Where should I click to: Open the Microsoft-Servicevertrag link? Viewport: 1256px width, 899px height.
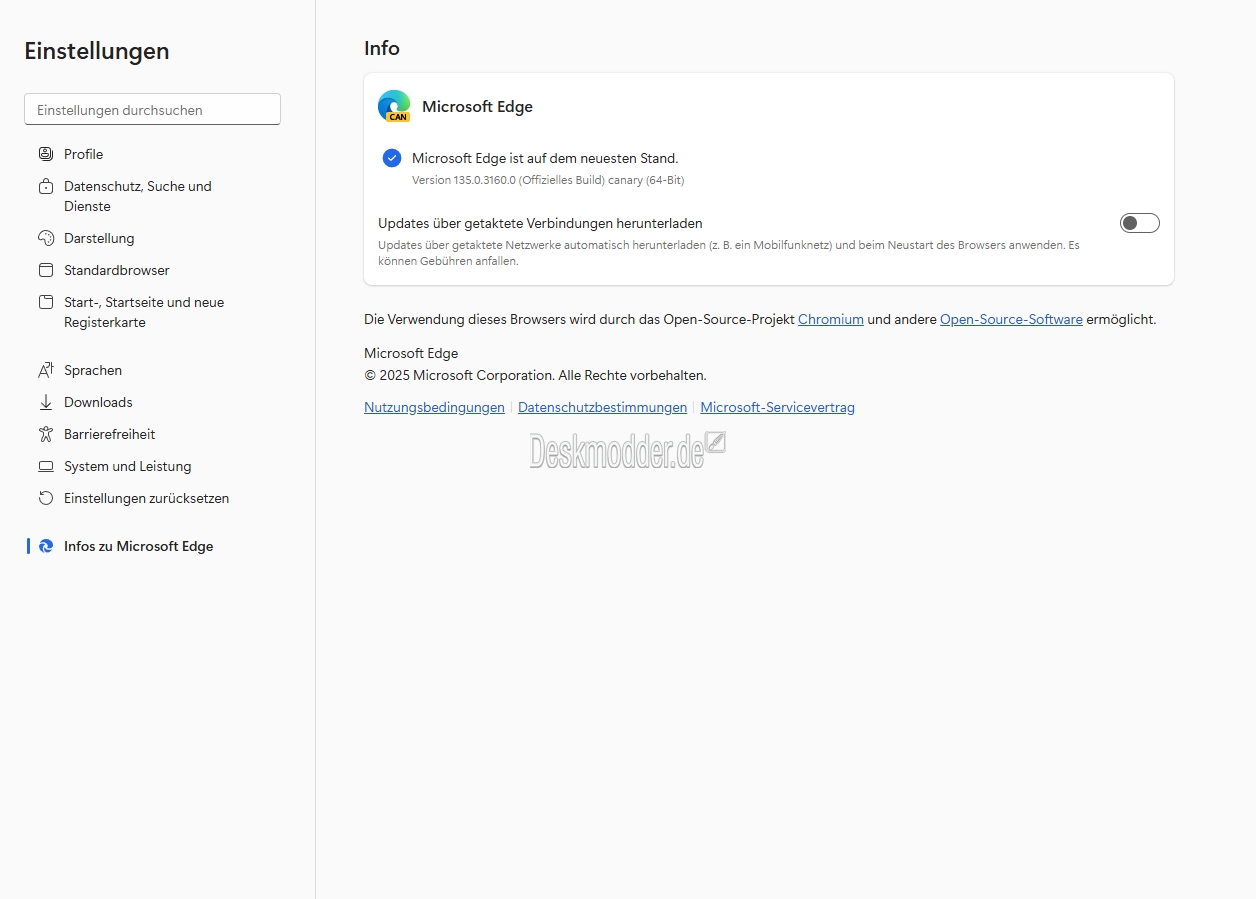[777, 407]
